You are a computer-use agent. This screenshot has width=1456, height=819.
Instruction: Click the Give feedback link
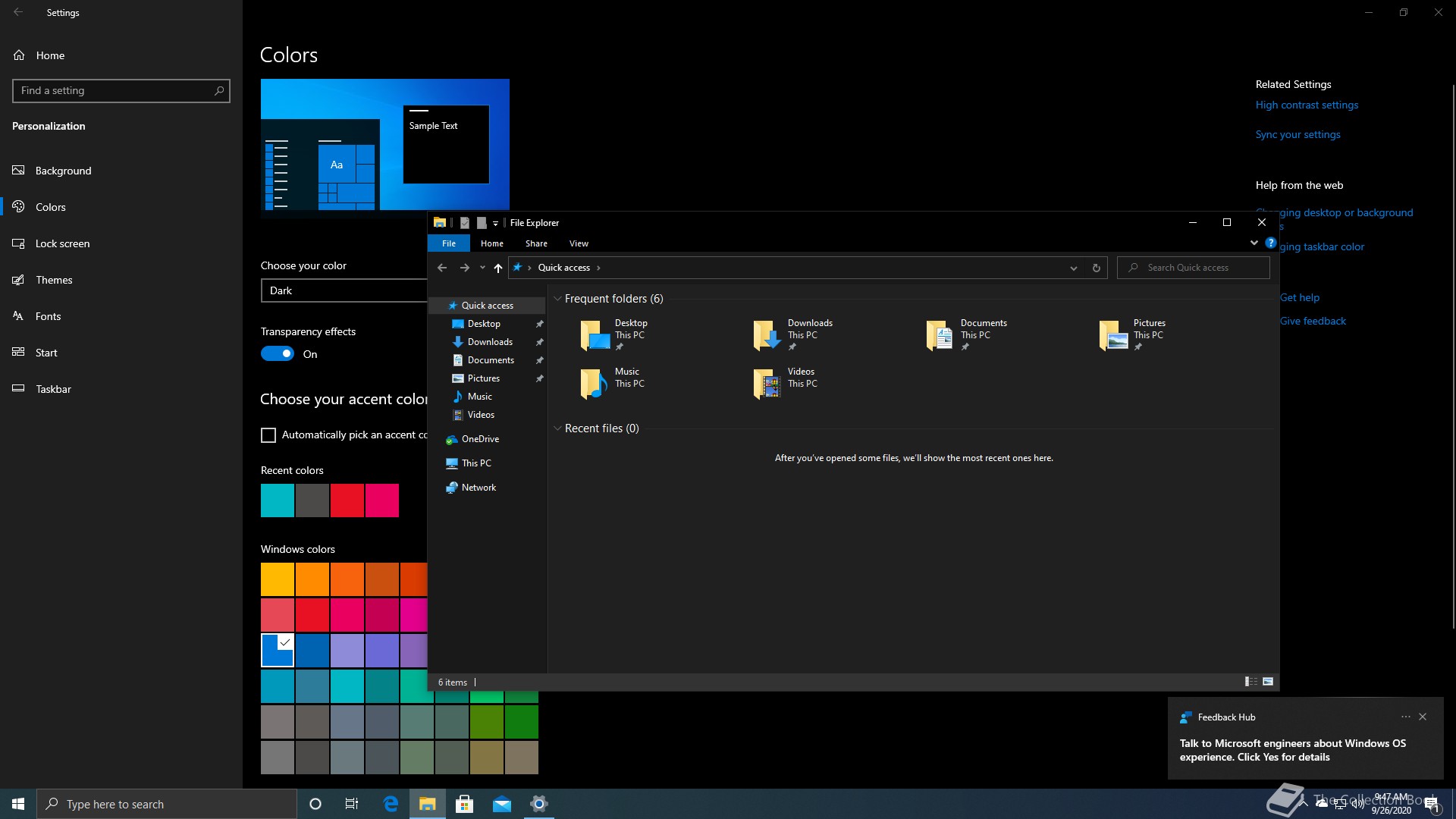(x=1313, y=321)
